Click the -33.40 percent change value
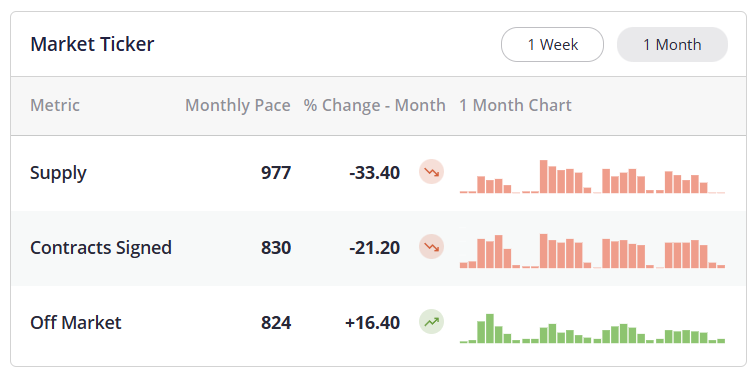The width and height of the screenshot is (755, 378). pos(375,172)
